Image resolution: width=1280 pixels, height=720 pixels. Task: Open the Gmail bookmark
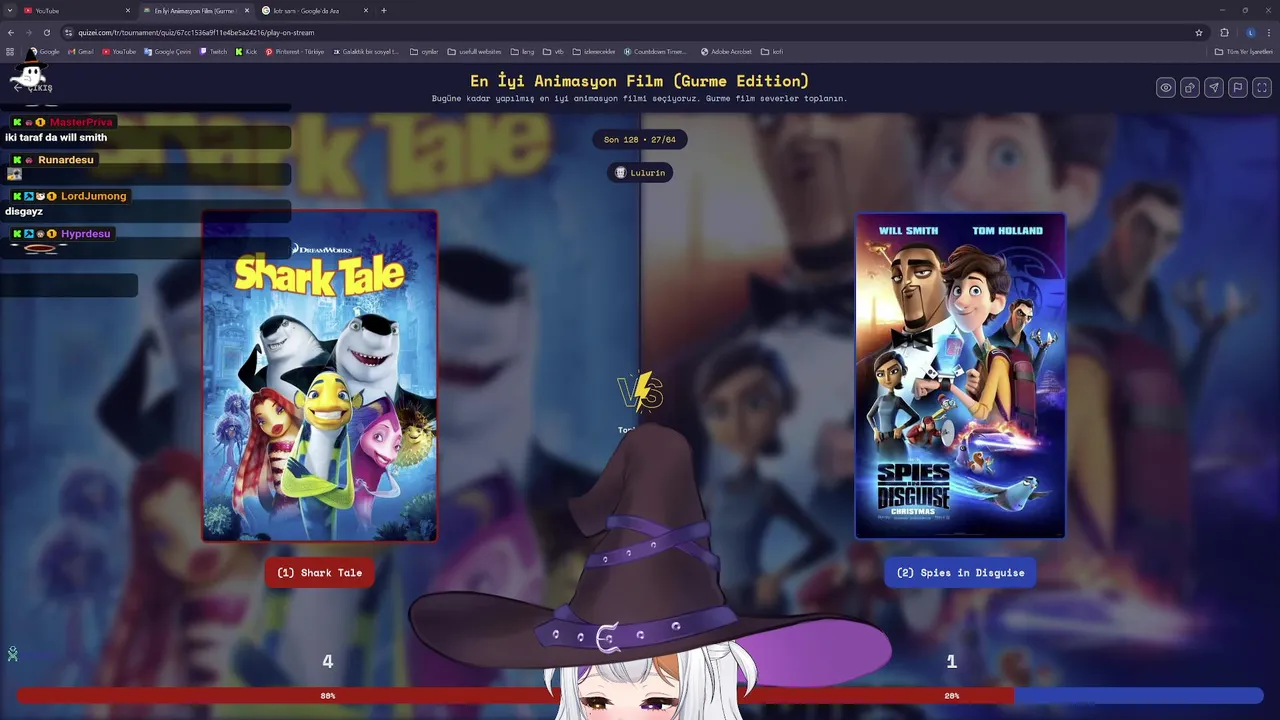pos(81,52)
